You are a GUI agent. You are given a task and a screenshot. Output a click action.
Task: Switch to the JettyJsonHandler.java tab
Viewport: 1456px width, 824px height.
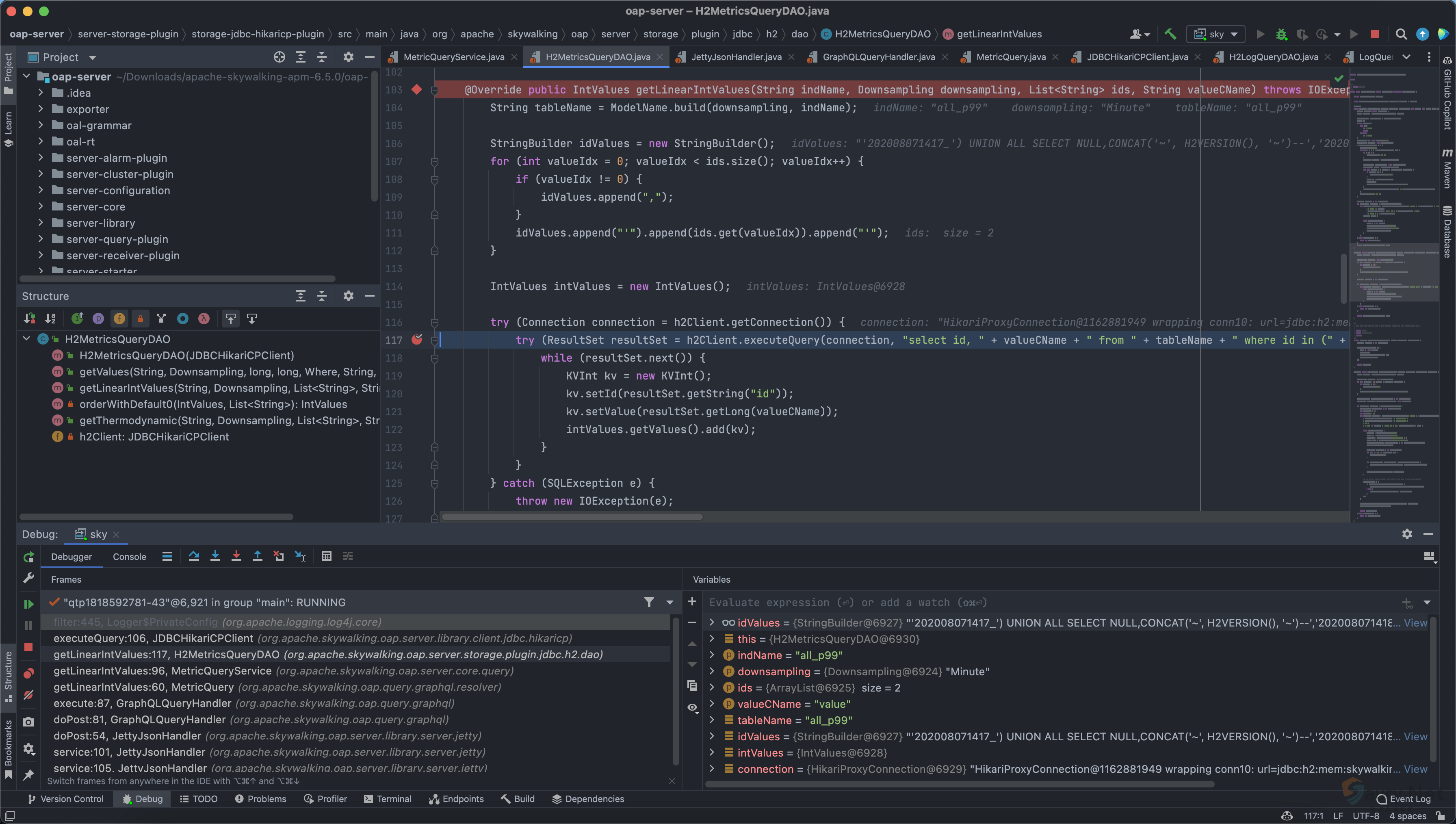tap(736, 57)
